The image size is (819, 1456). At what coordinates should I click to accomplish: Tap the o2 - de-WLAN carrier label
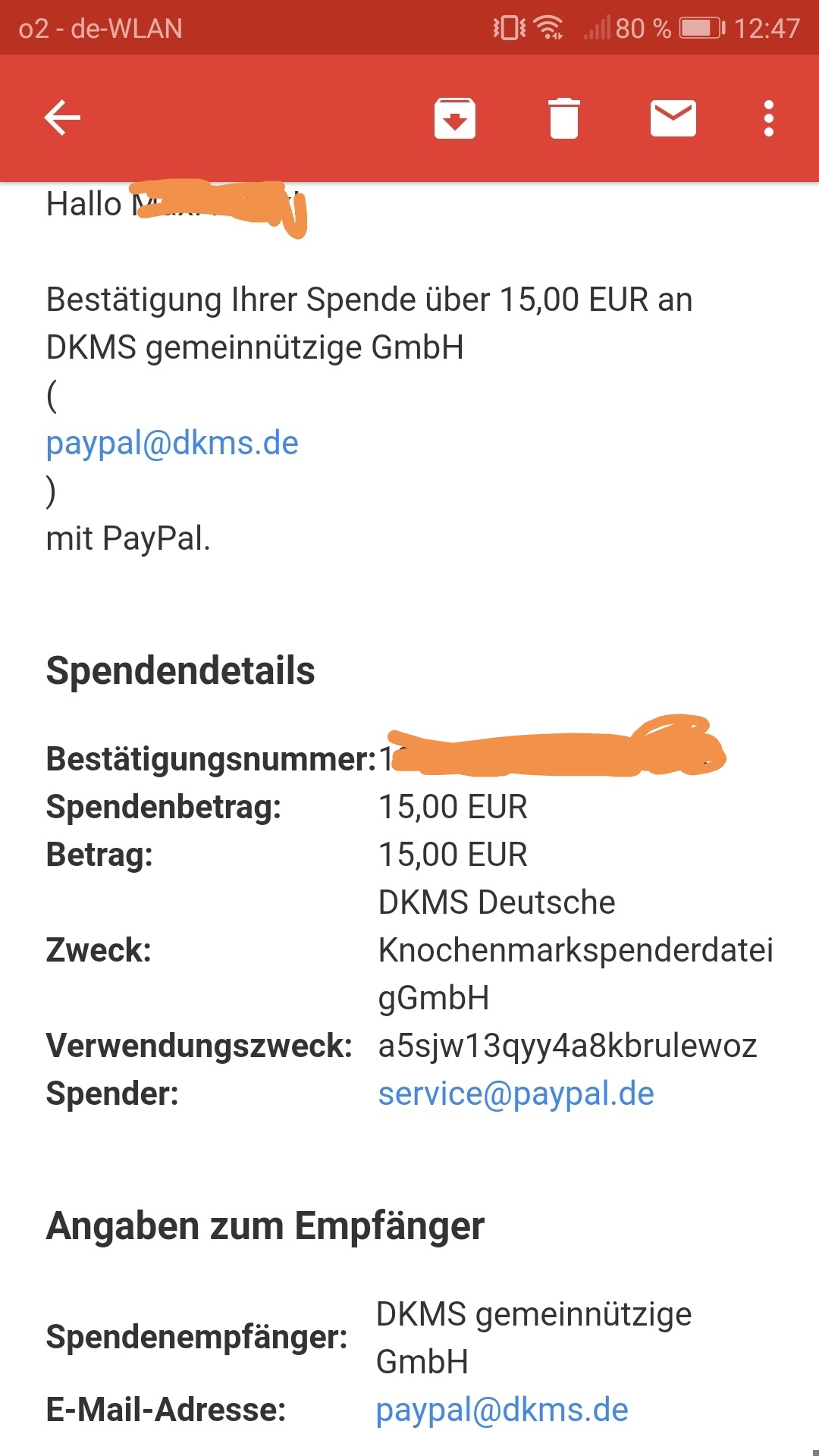point(100,29)
